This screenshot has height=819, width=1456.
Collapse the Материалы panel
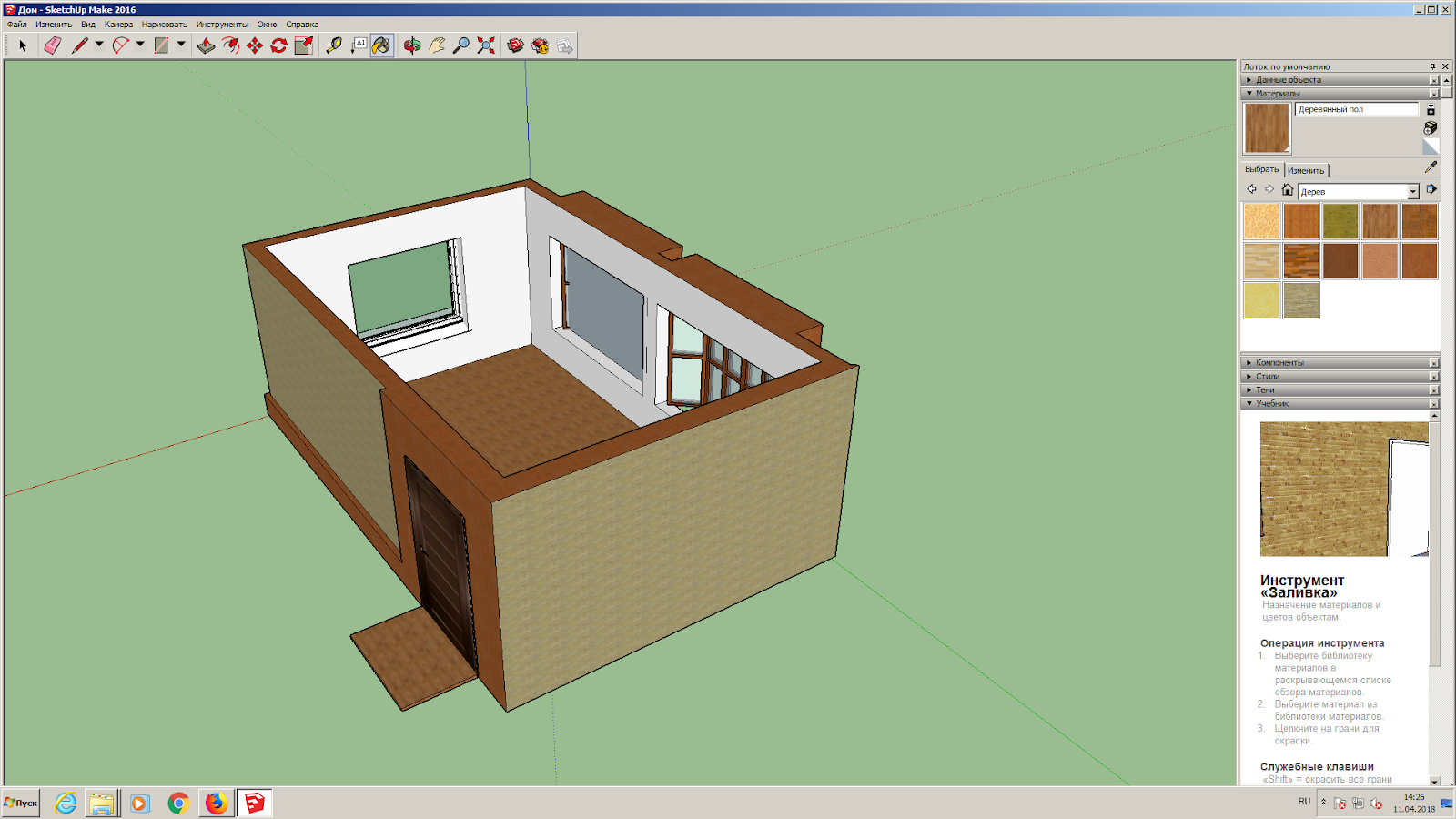click(x=1249, y=94)
